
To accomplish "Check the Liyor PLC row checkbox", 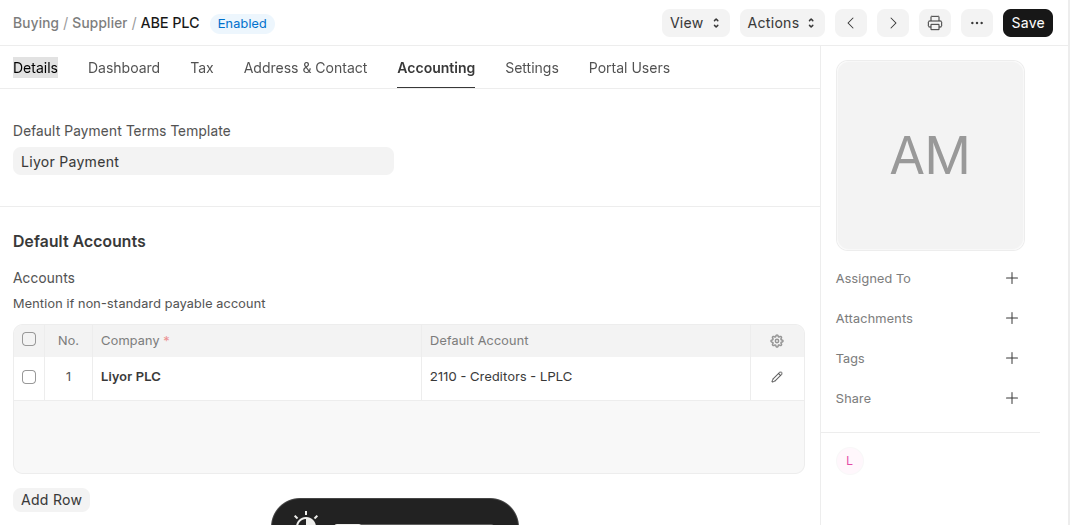I will pos(29,377).
